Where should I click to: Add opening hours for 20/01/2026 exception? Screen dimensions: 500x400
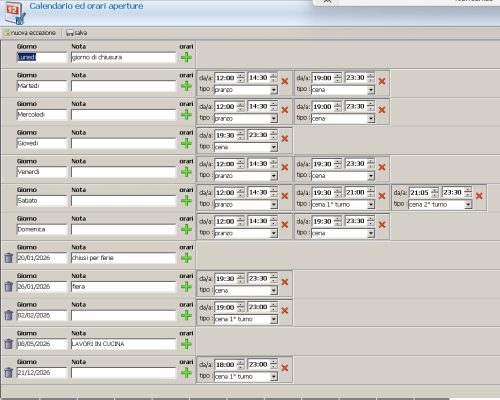coord(186,258)
